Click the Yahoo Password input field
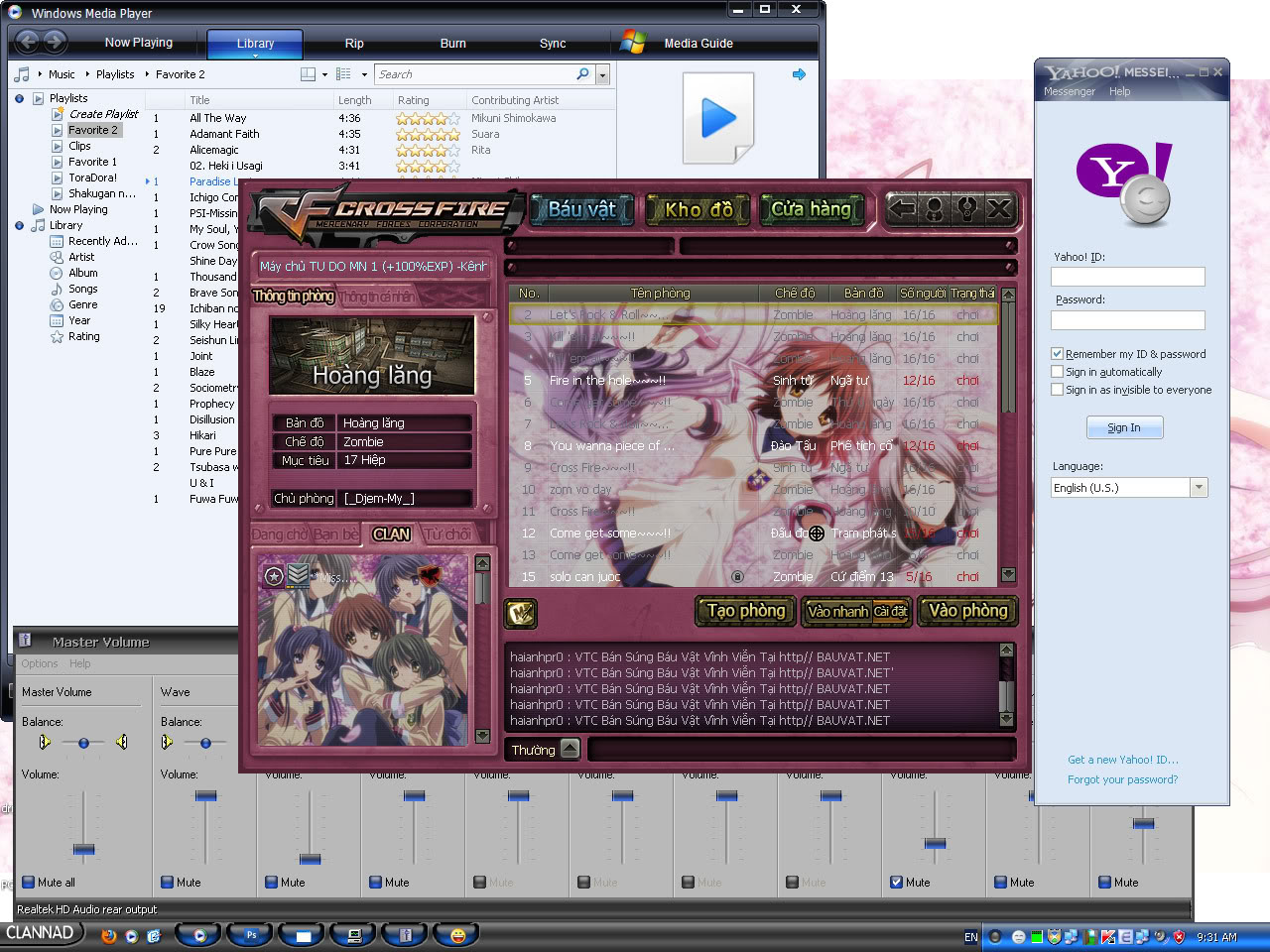 (1128, 319)
